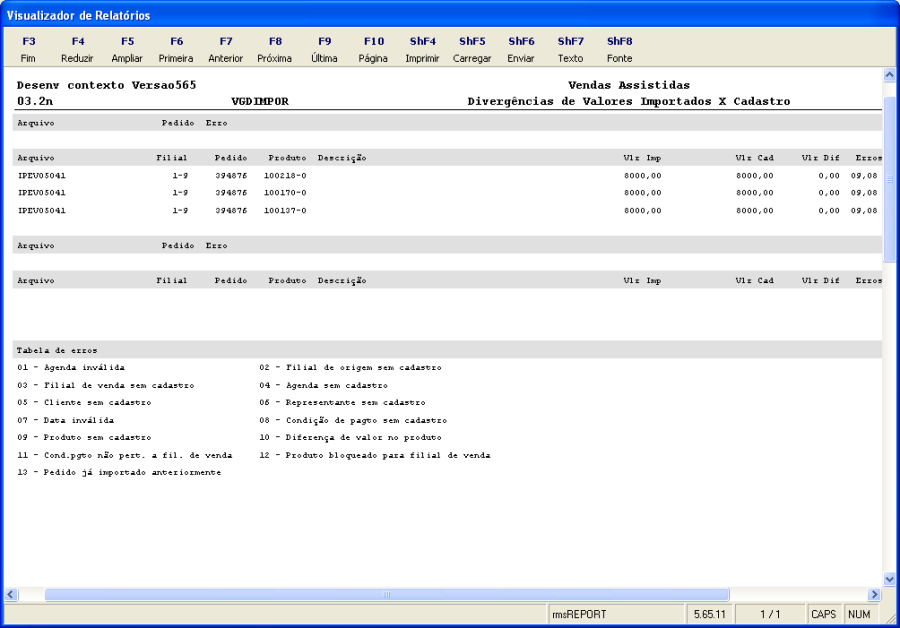
Task: Click the F3 Fim toolbar button
Action: (28, 49)
